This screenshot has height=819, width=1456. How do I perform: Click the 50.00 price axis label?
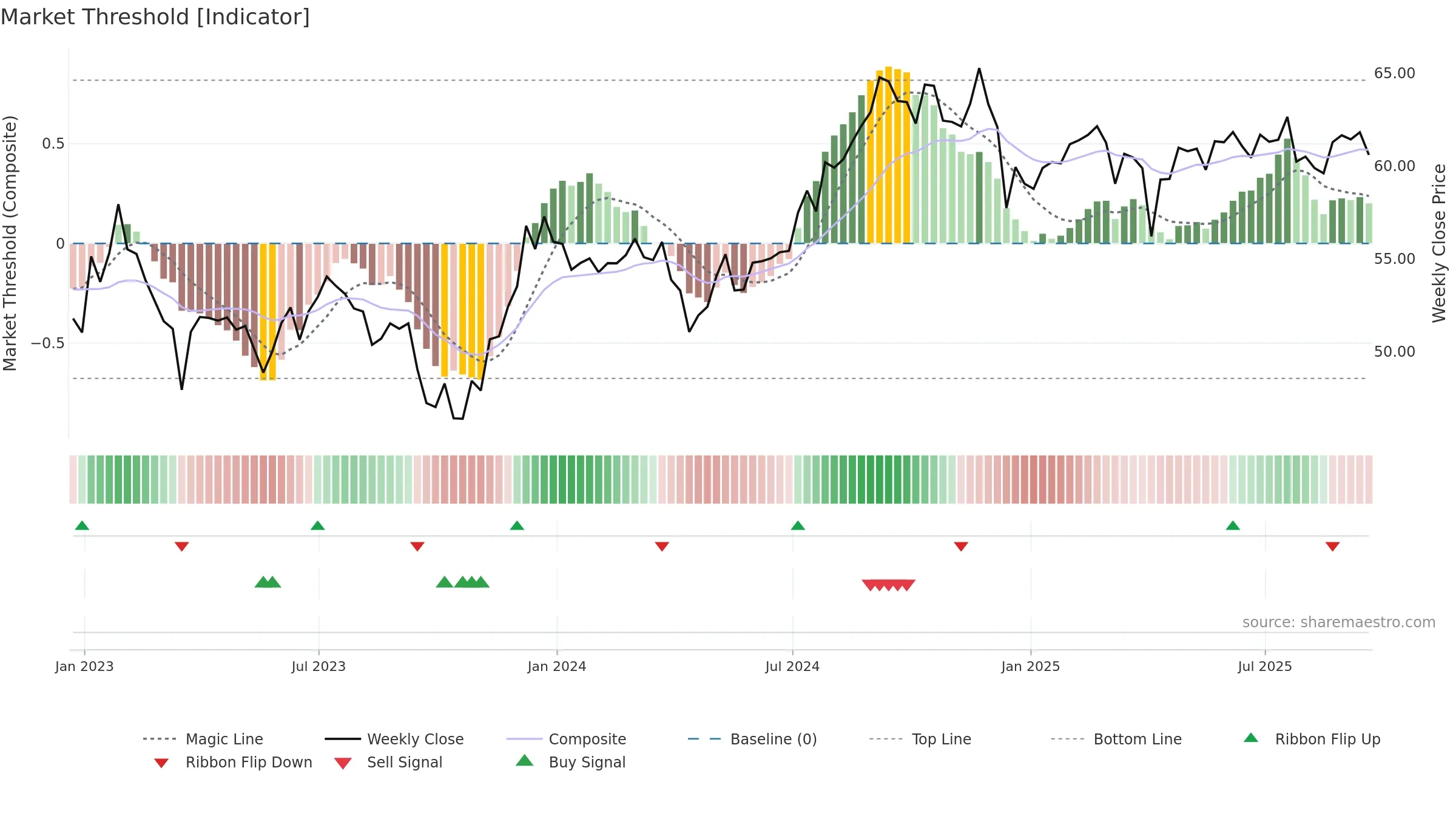click(x=1394, y=352)
